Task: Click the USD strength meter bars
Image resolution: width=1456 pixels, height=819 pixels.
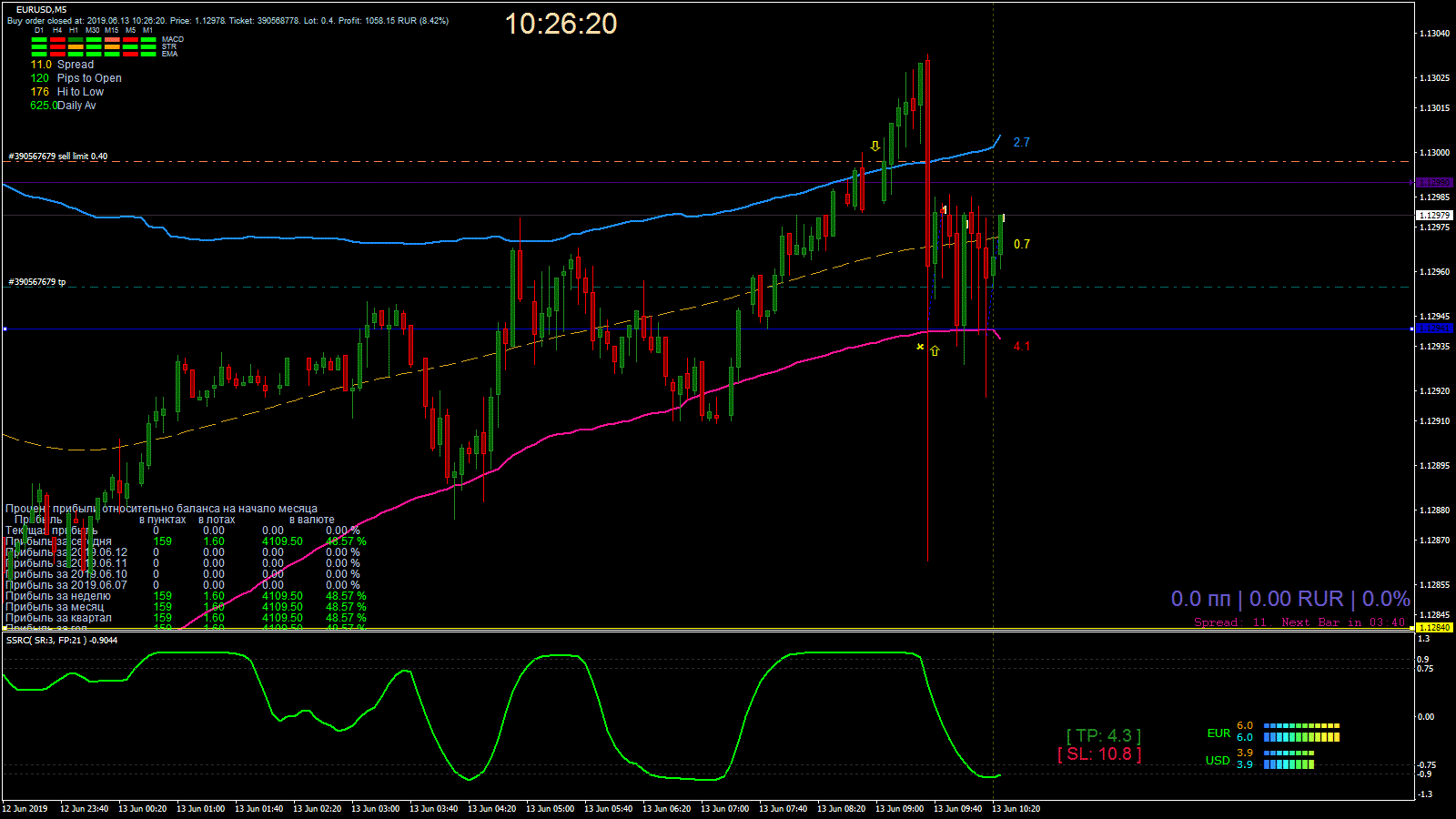Action: pos(1289,759)
